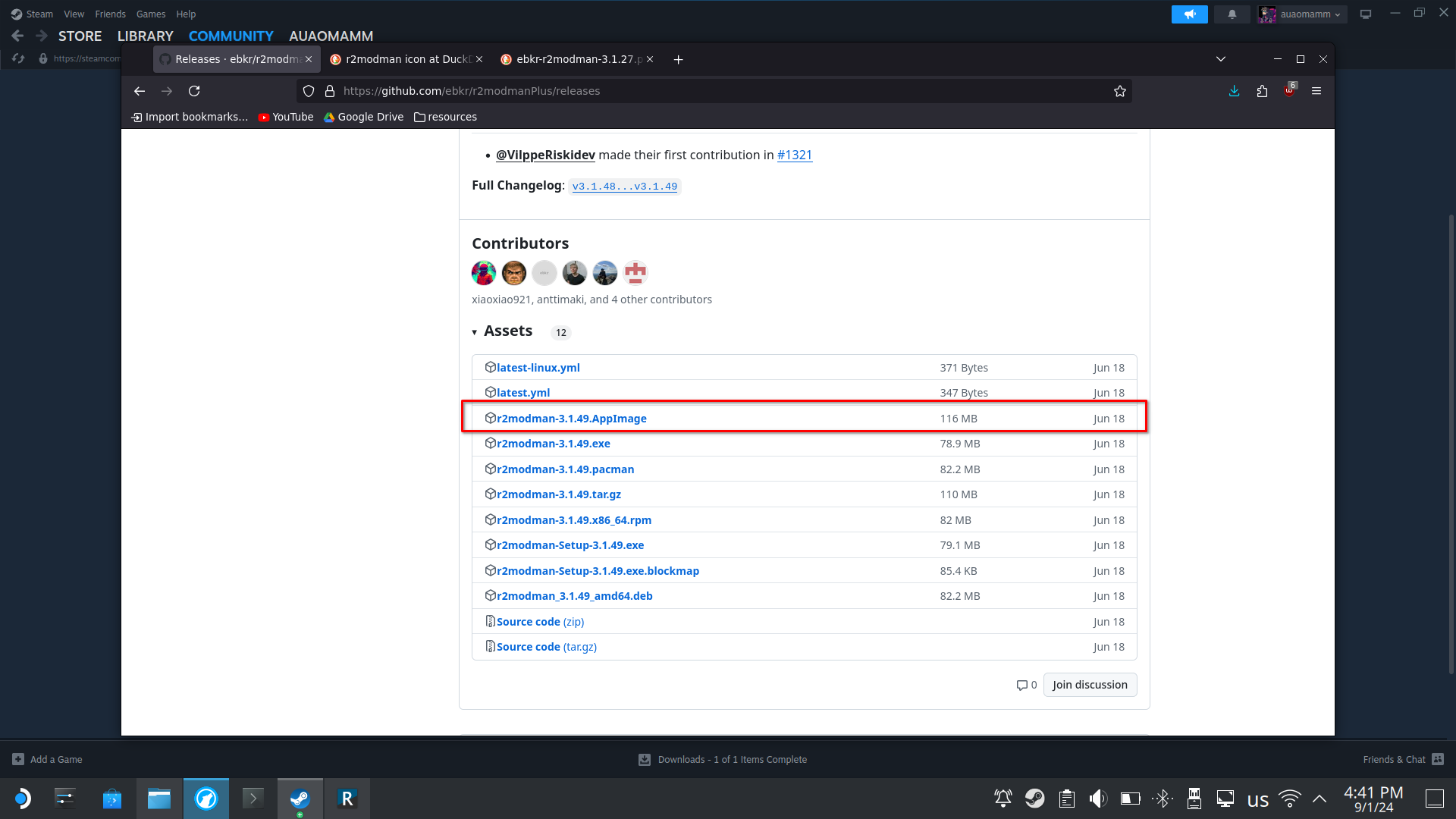Reload the GitHub releases page
1456x819 pixels.
tap(194, 91)
